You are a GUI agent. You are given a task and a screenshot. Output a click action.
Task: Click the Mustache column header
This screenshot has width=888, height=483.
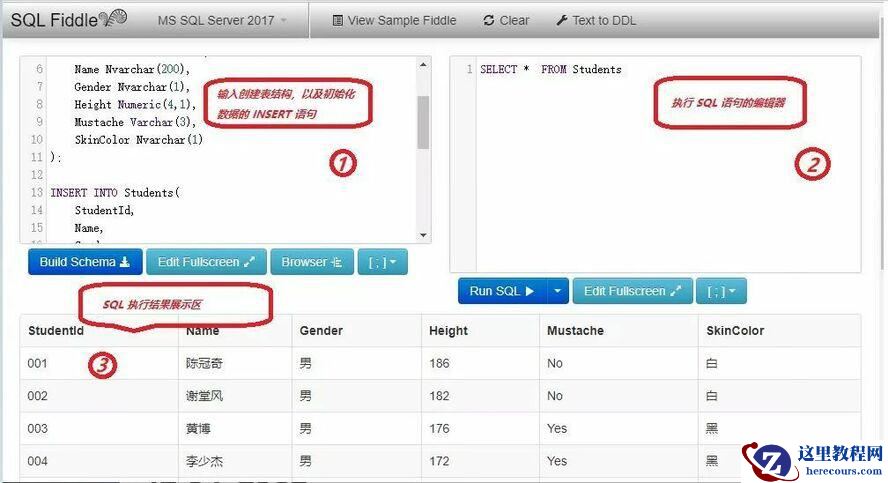pyautogui.click(x=575, y=331)
